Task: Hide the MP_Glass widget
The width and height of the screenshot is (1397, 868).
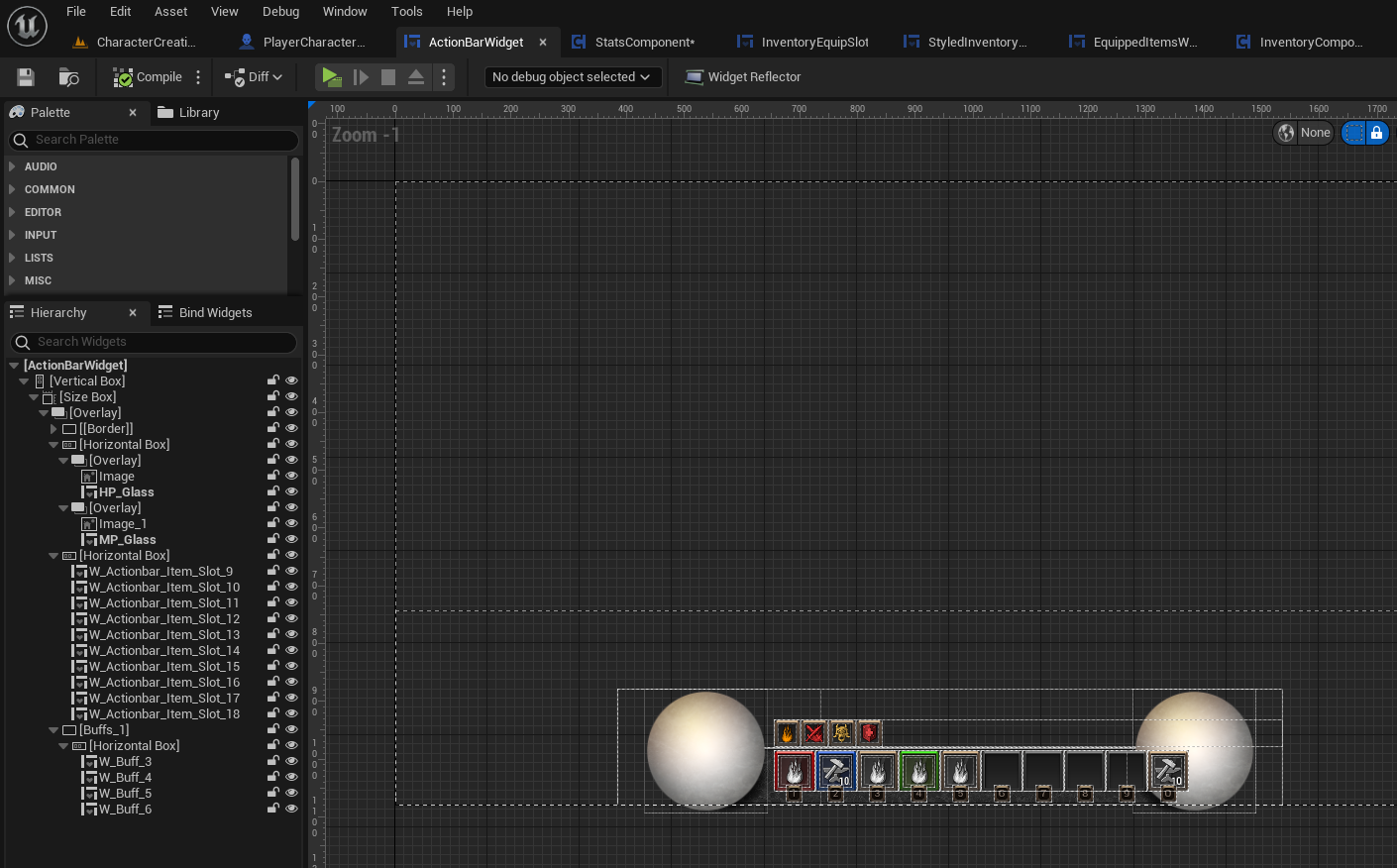Action: coord(291,539)
